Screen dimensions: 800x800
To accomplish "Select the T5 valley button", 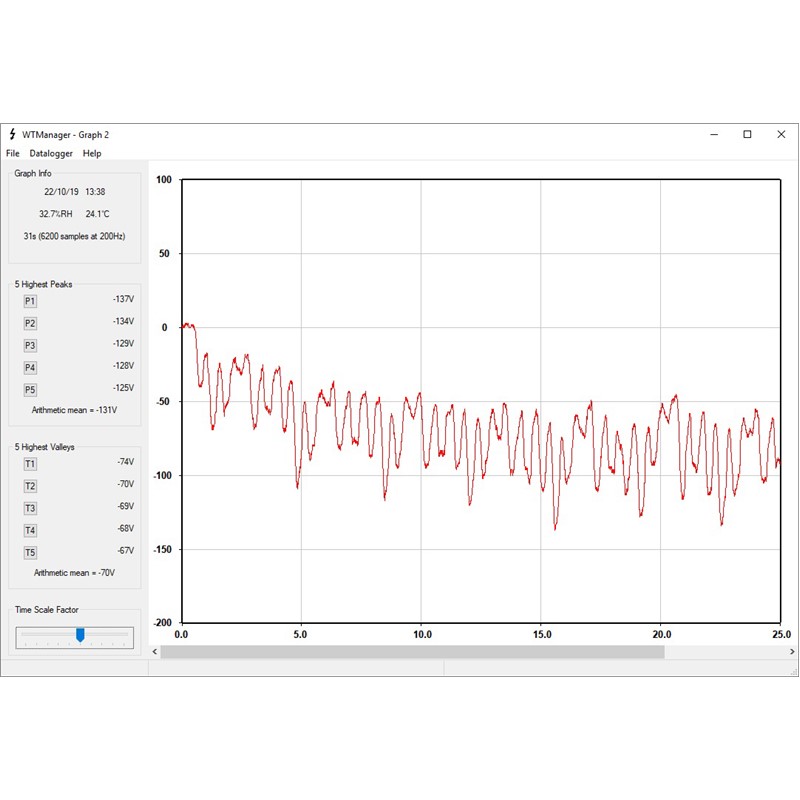I will 30,552.
